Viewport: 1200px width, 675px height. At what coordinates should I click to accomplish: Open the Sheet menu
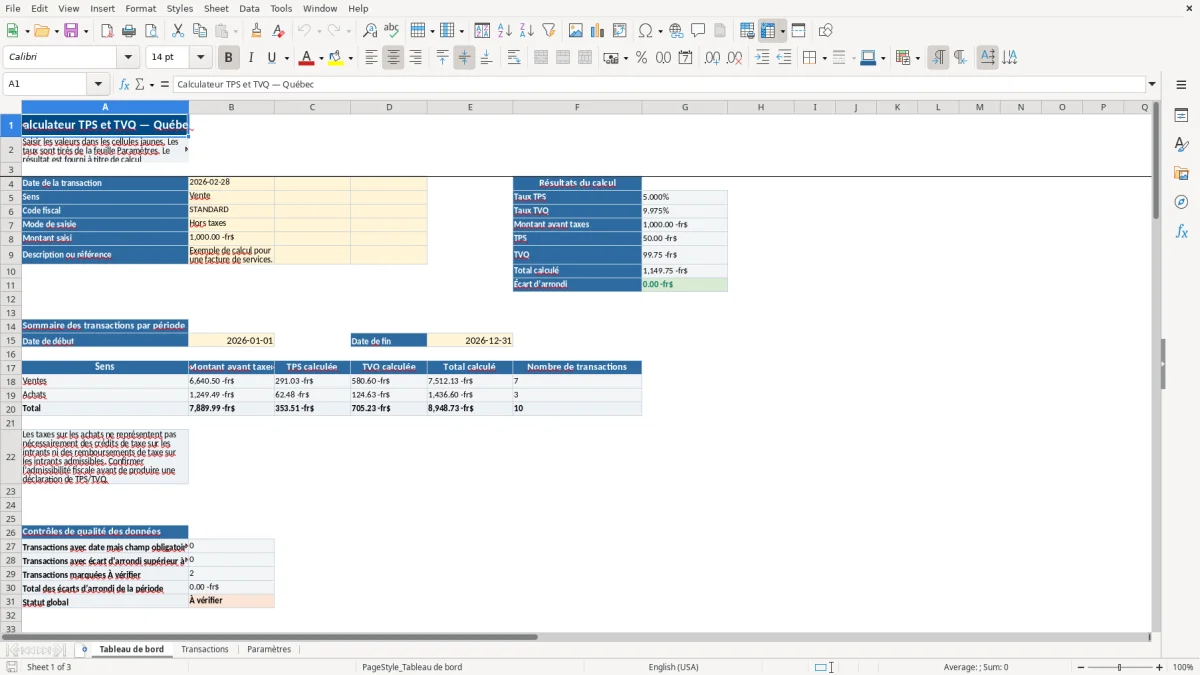click(x=216, y=8)
